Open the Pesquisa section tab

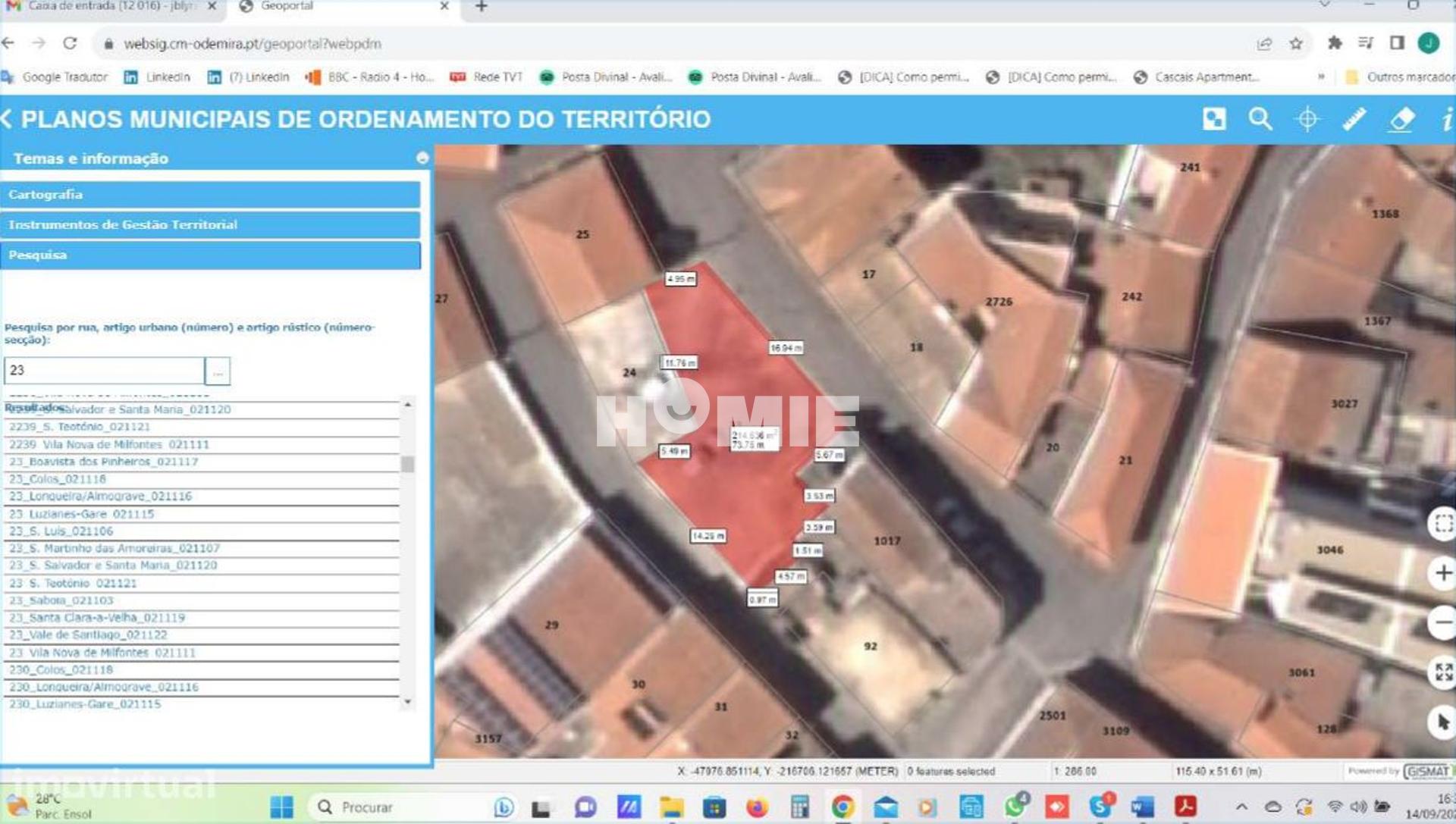click(211, 255)
